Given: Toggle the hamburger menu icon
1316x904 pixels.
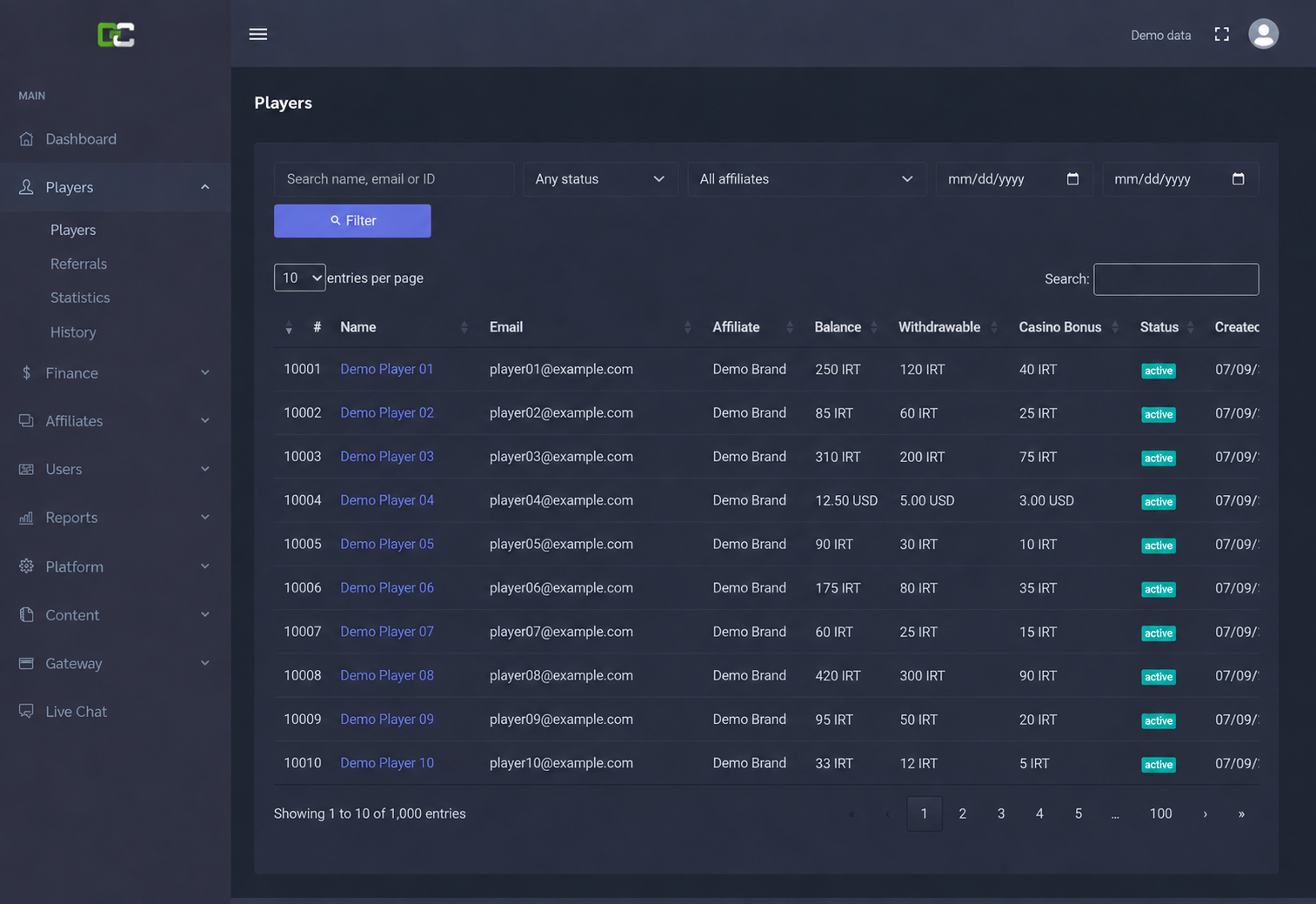Looking at the screenshot, I should 258,35.
